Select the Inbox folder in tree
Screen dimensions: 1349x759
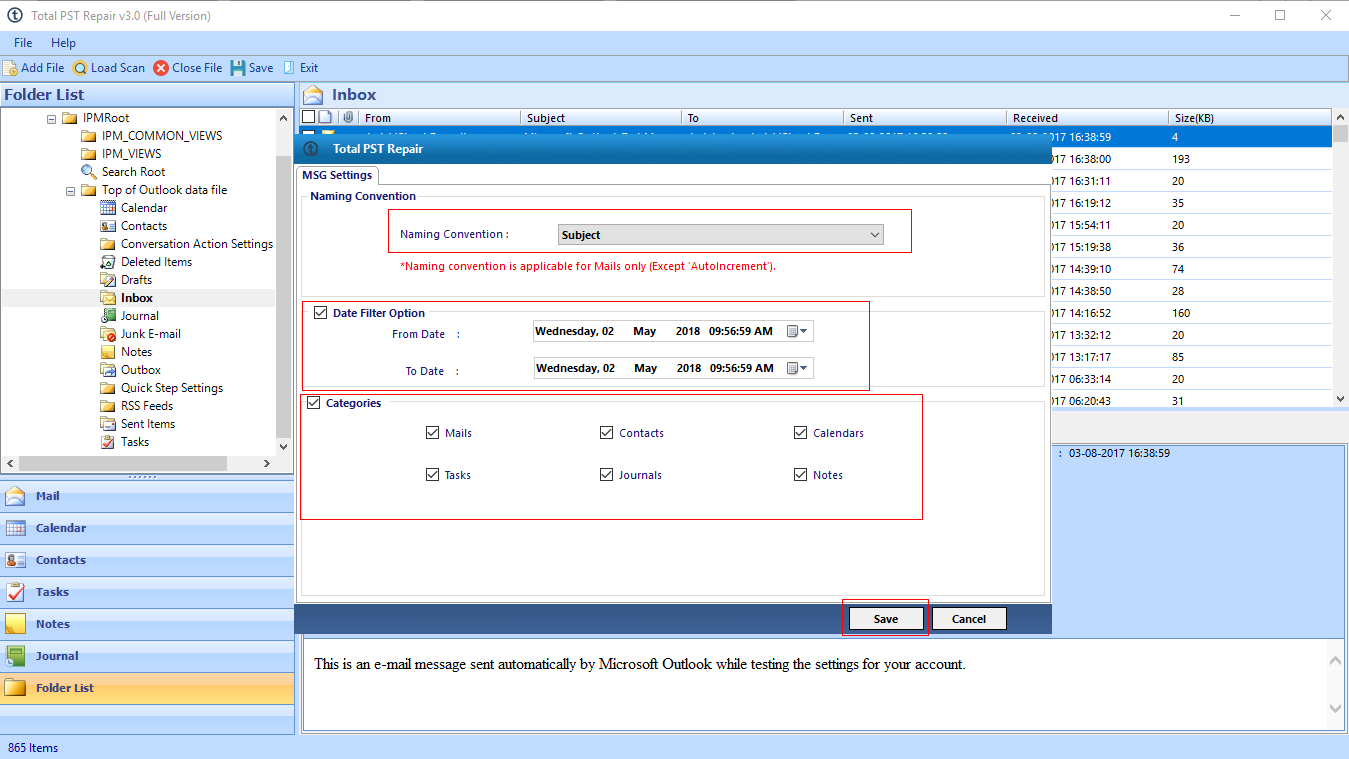pyautogui.click(x=137, y=298)
